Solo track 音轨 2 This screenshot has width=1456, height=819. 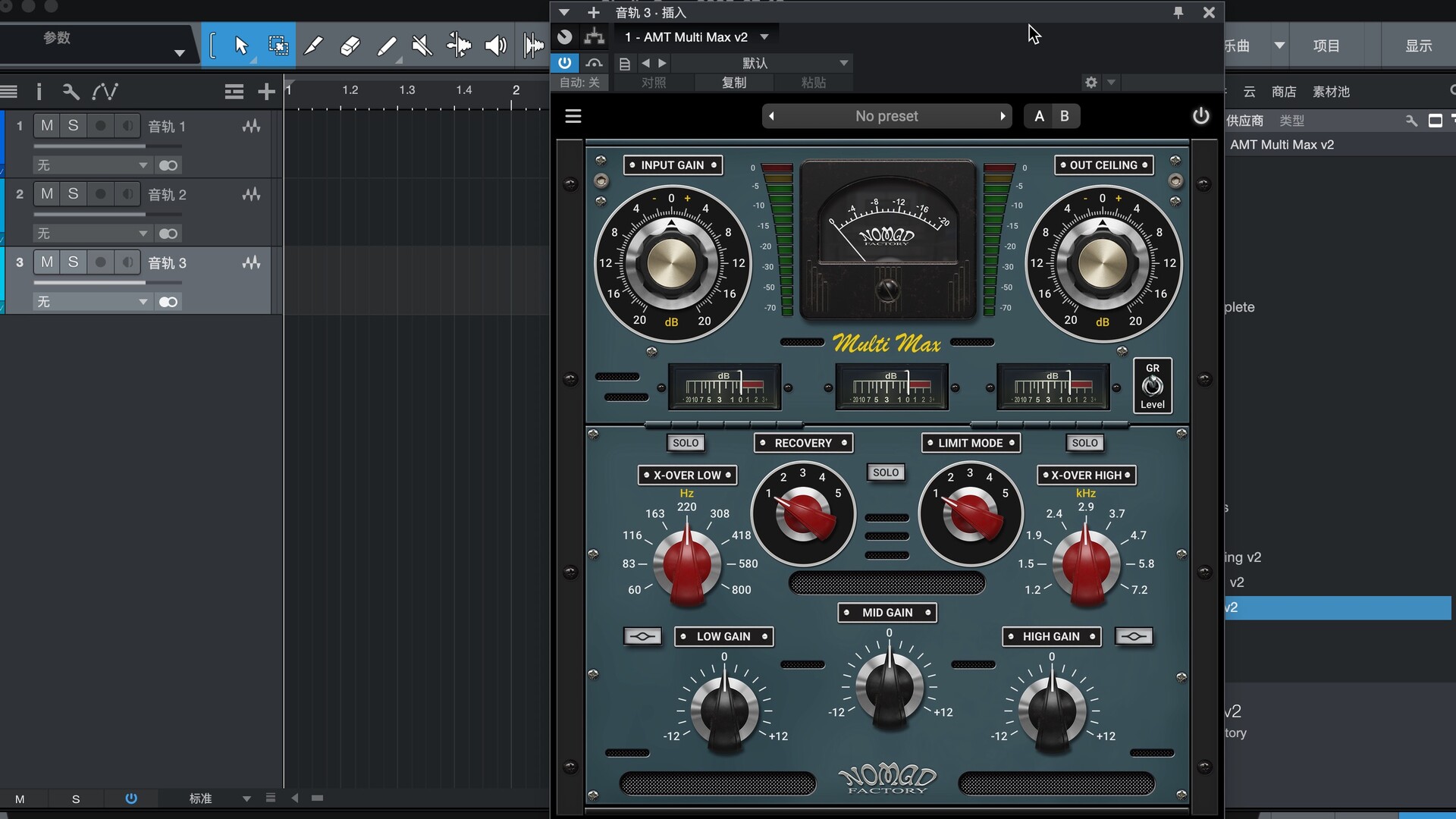point(73,194)
